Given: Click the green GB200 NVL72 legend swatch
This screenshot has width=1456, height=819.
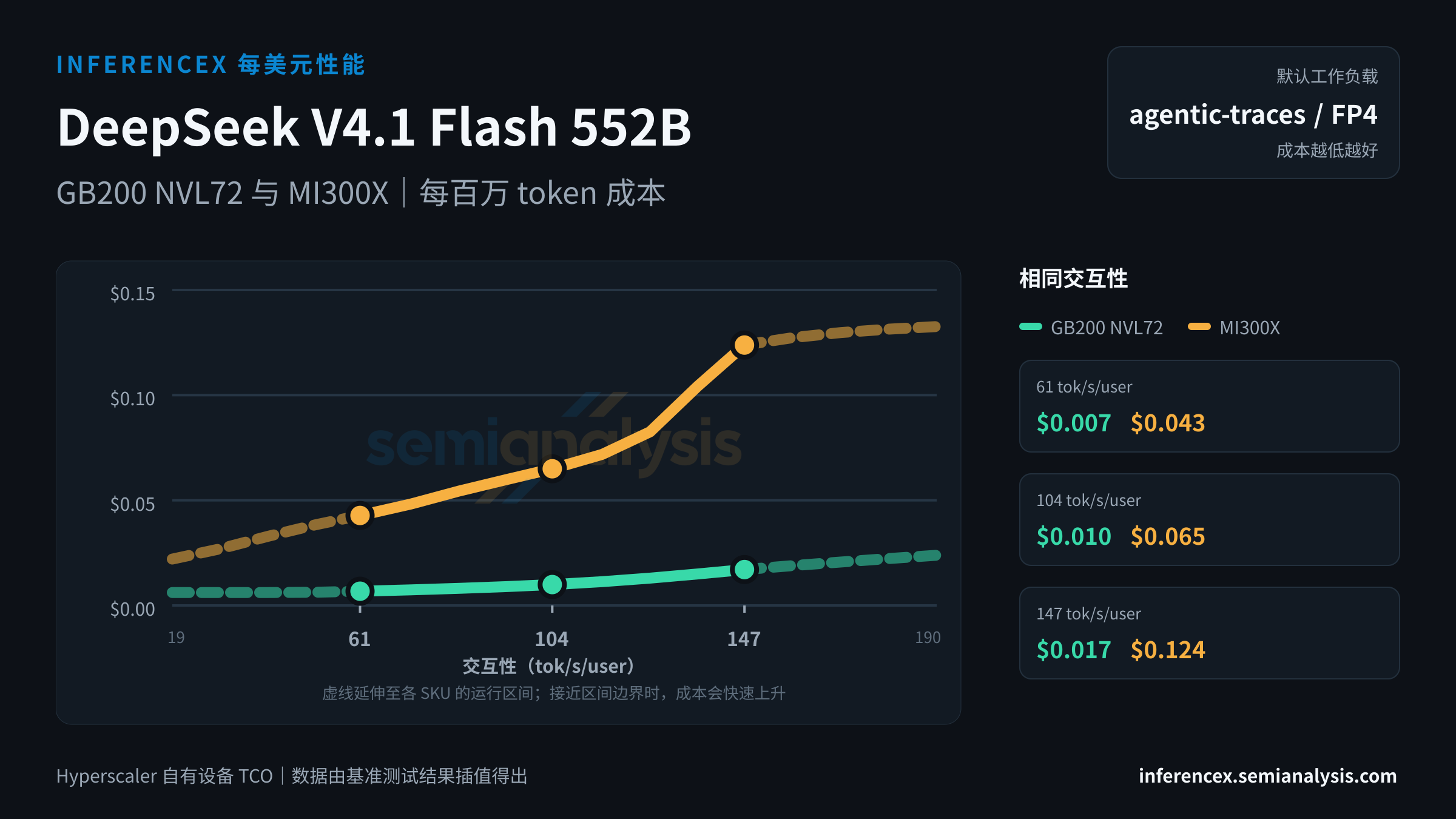Looking at the screenshot, I should click(1031, 327).
